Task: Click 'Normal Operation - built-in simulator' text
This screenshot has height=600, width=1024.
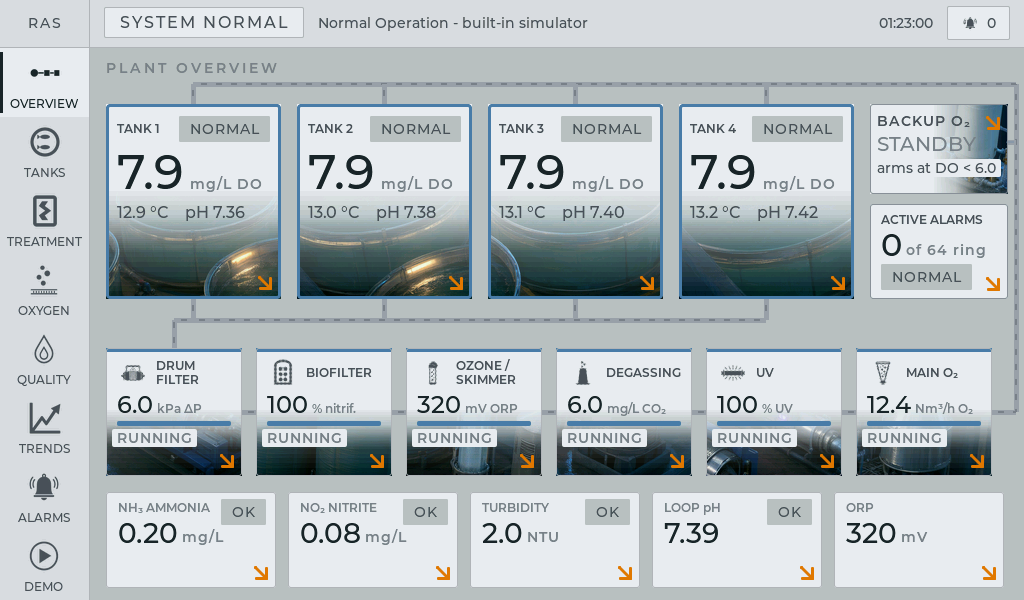Action: coord(453,24)
